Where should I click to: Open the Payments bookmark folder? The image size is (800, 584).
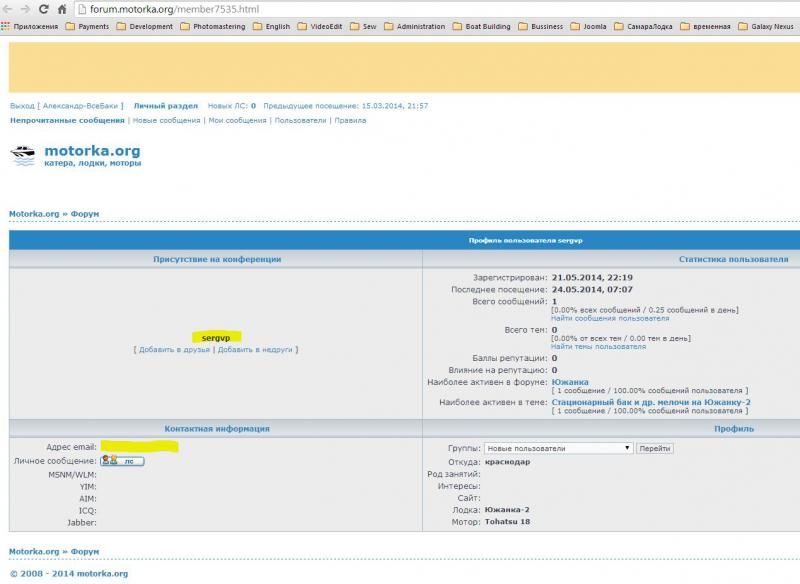(x=87, y=27)
